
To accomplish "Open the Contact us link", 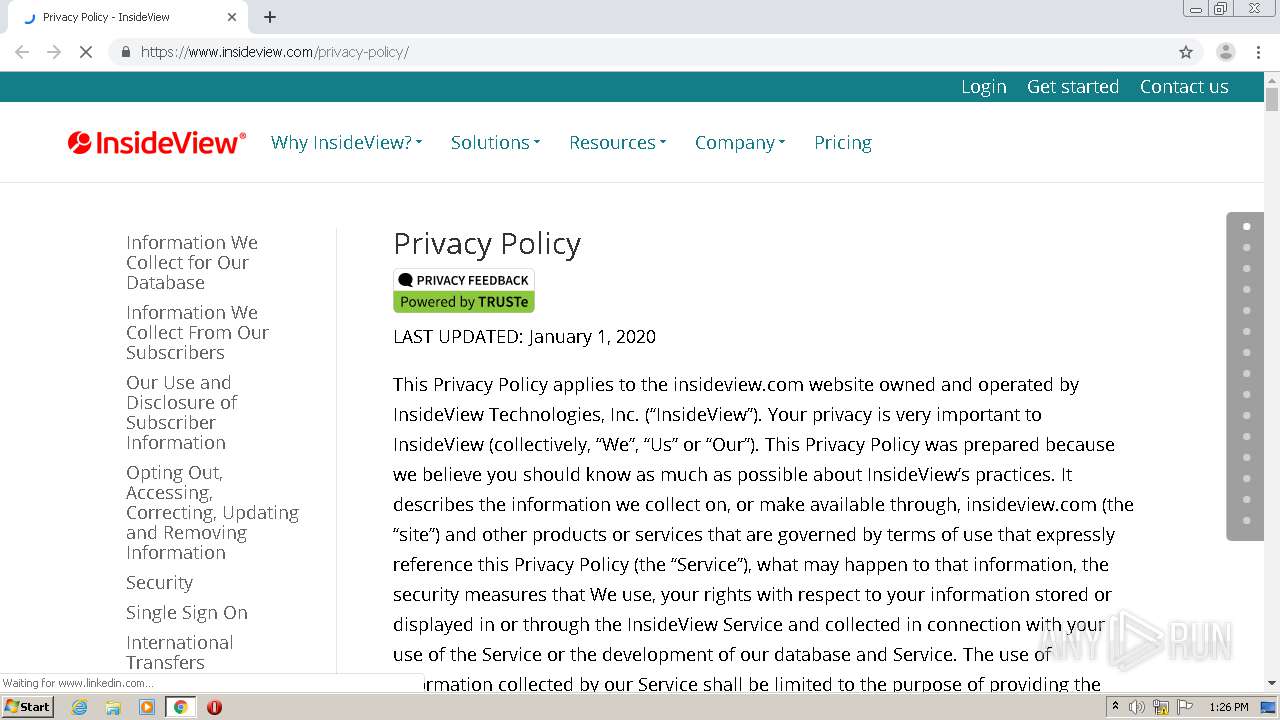I will (1184, 87).
